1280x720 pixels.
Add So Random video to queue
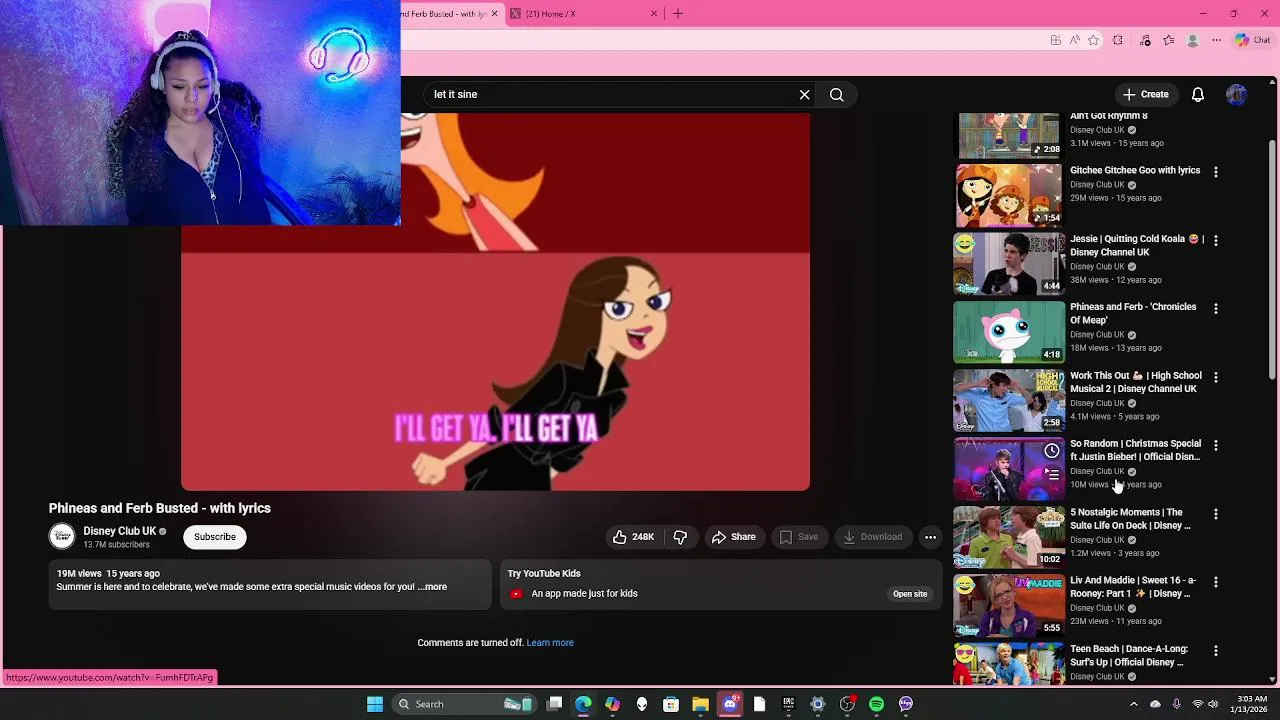pos(1052,474)
